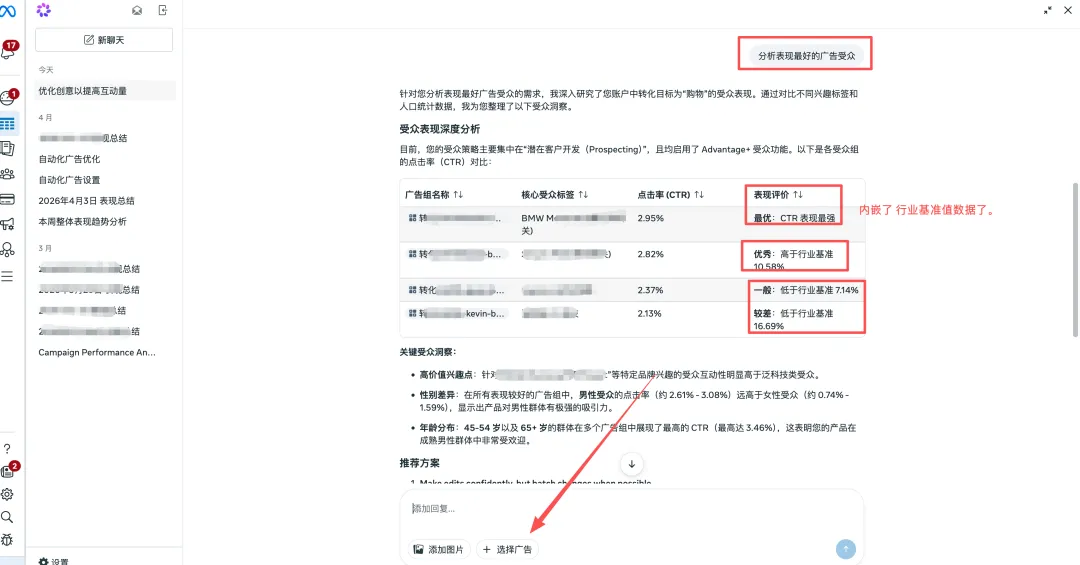Click the megaphone advertising settings icon

[x=8, y=224]
